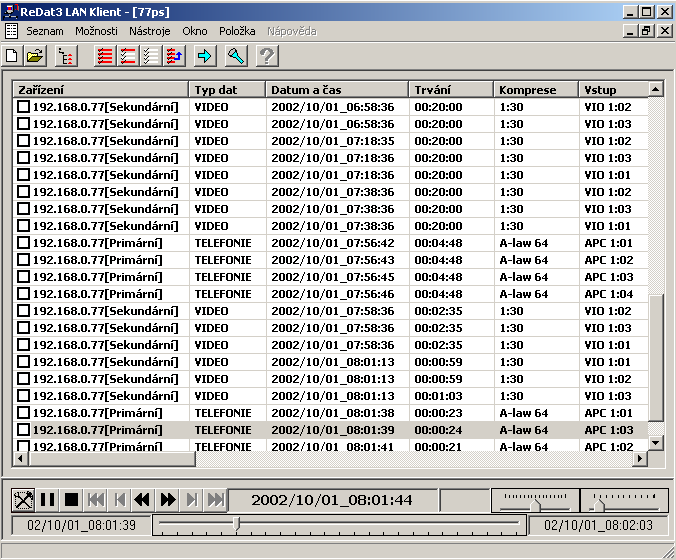Check the VIDEO row 07:18:35 checkbox
This screenshot has width=676, height=560.
23,141
